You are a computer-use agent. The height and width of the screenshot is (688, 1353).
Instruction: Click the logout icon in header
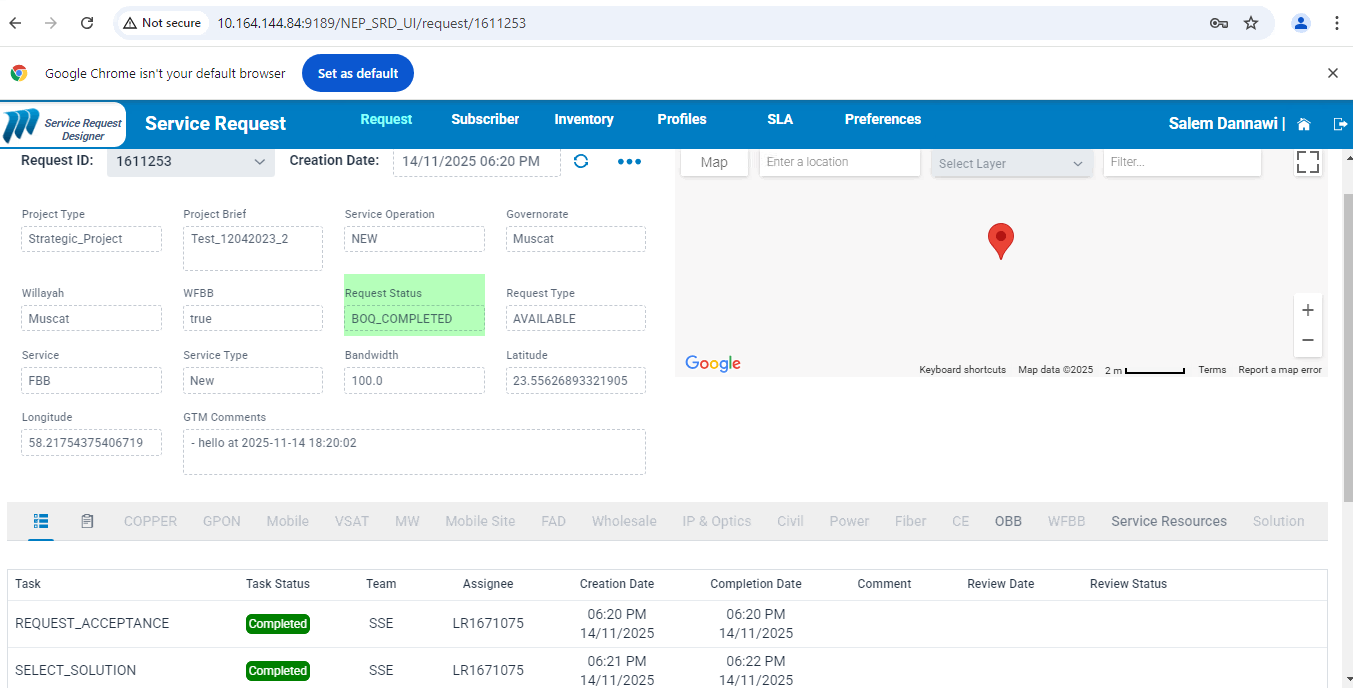point(1340,124)
